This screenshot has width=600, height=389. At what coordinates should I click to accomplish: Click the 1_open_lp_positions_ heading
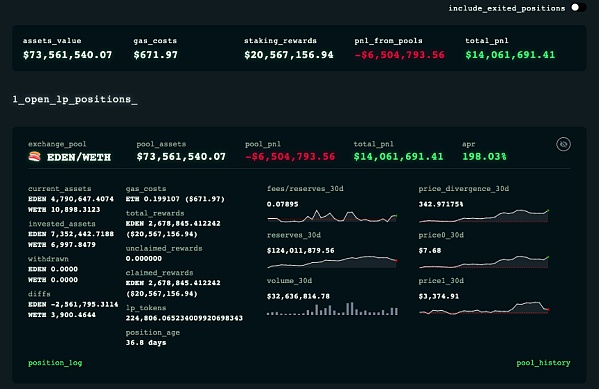[x=75, y=99]
